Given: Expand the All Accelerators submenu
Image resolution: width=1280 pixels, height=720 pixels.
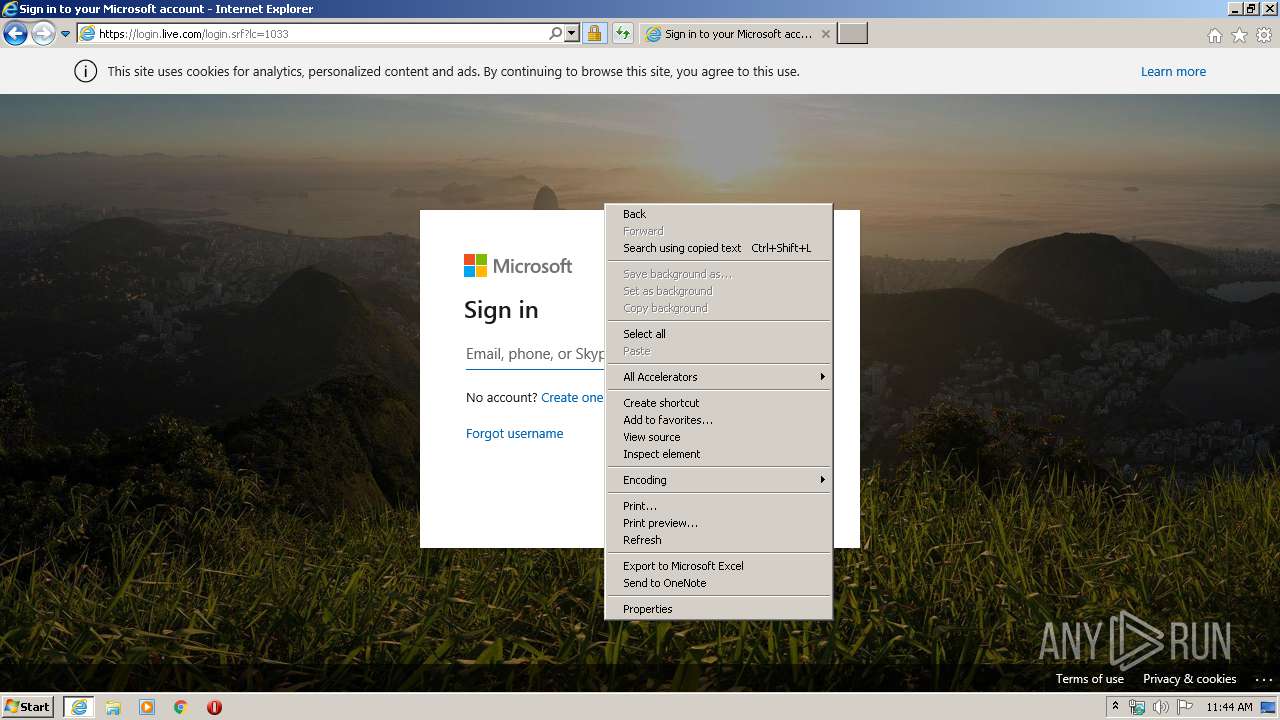Looking at the screenshot, I should coord(719,377).
